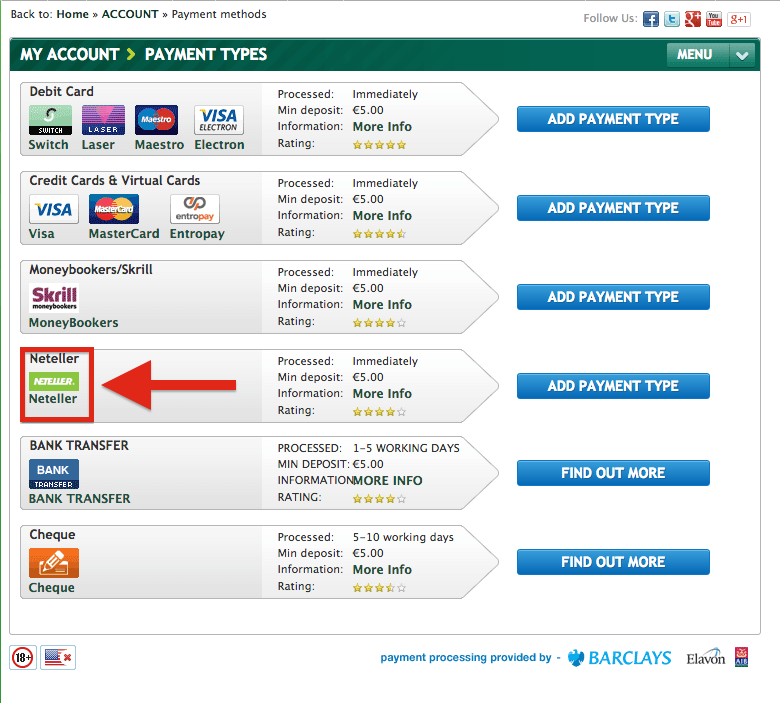The height and width of the screenshot is (703, 780).
Task: Select the orange Cheque icon
Action: tap(54, 563)
